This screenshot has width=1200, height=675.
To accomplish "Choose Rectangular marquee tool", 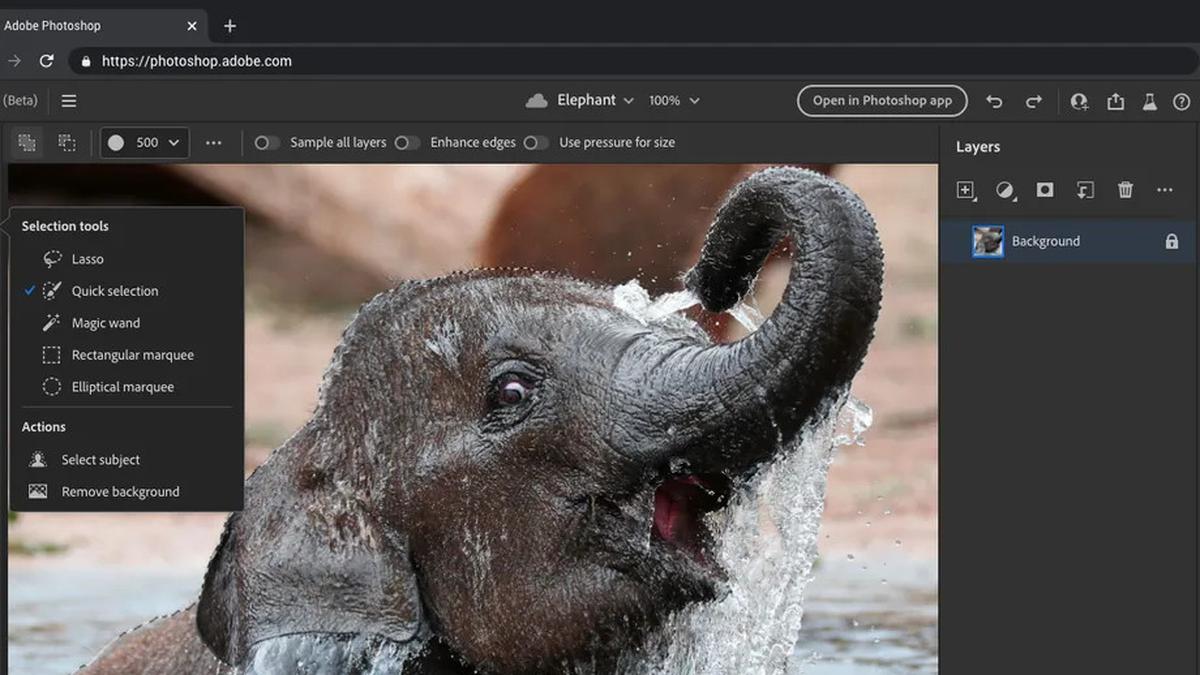I will [x=132, y=355].
